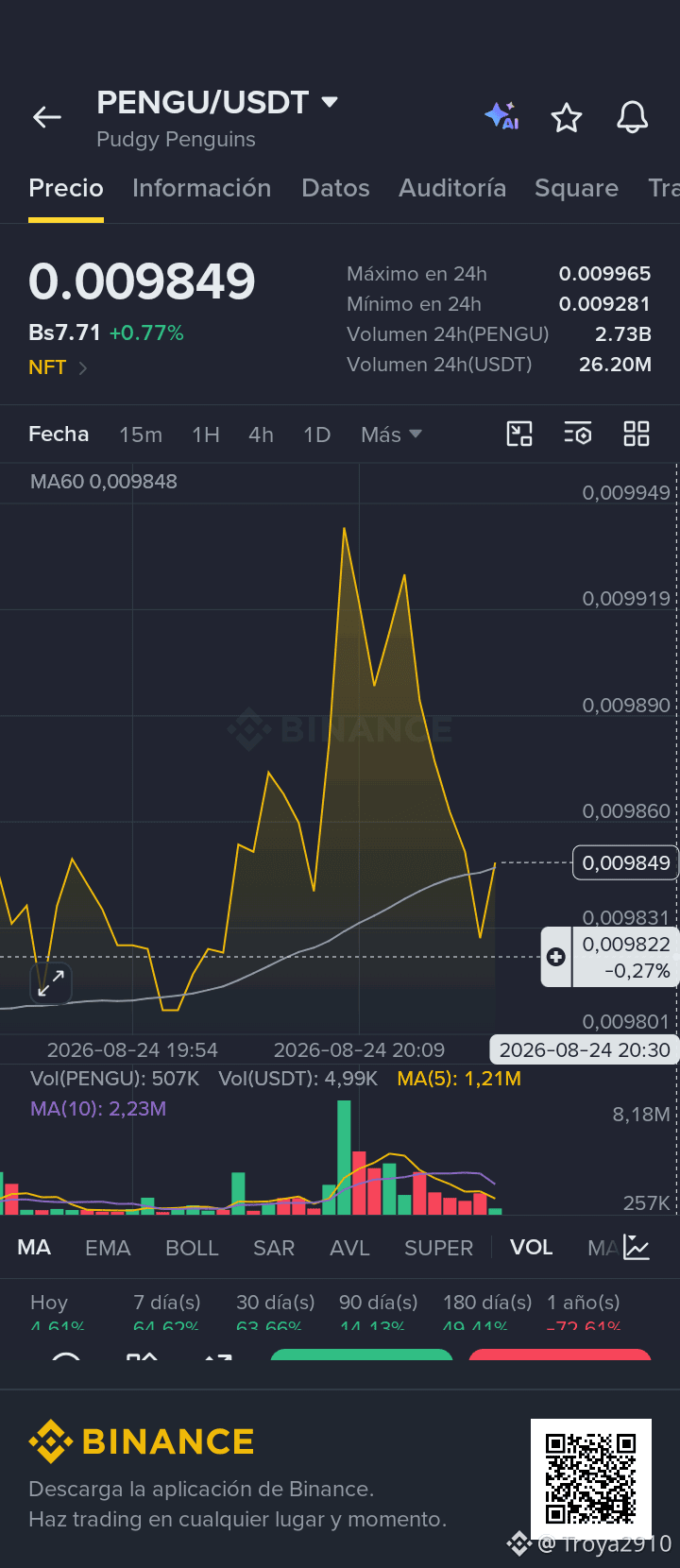Tap the MA(5): 1,21M volume label

coord(459,1079)
